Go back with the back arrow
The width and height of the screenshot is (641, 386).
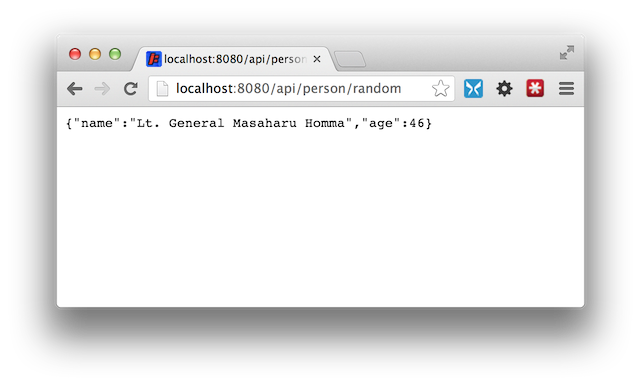point(75,88)
